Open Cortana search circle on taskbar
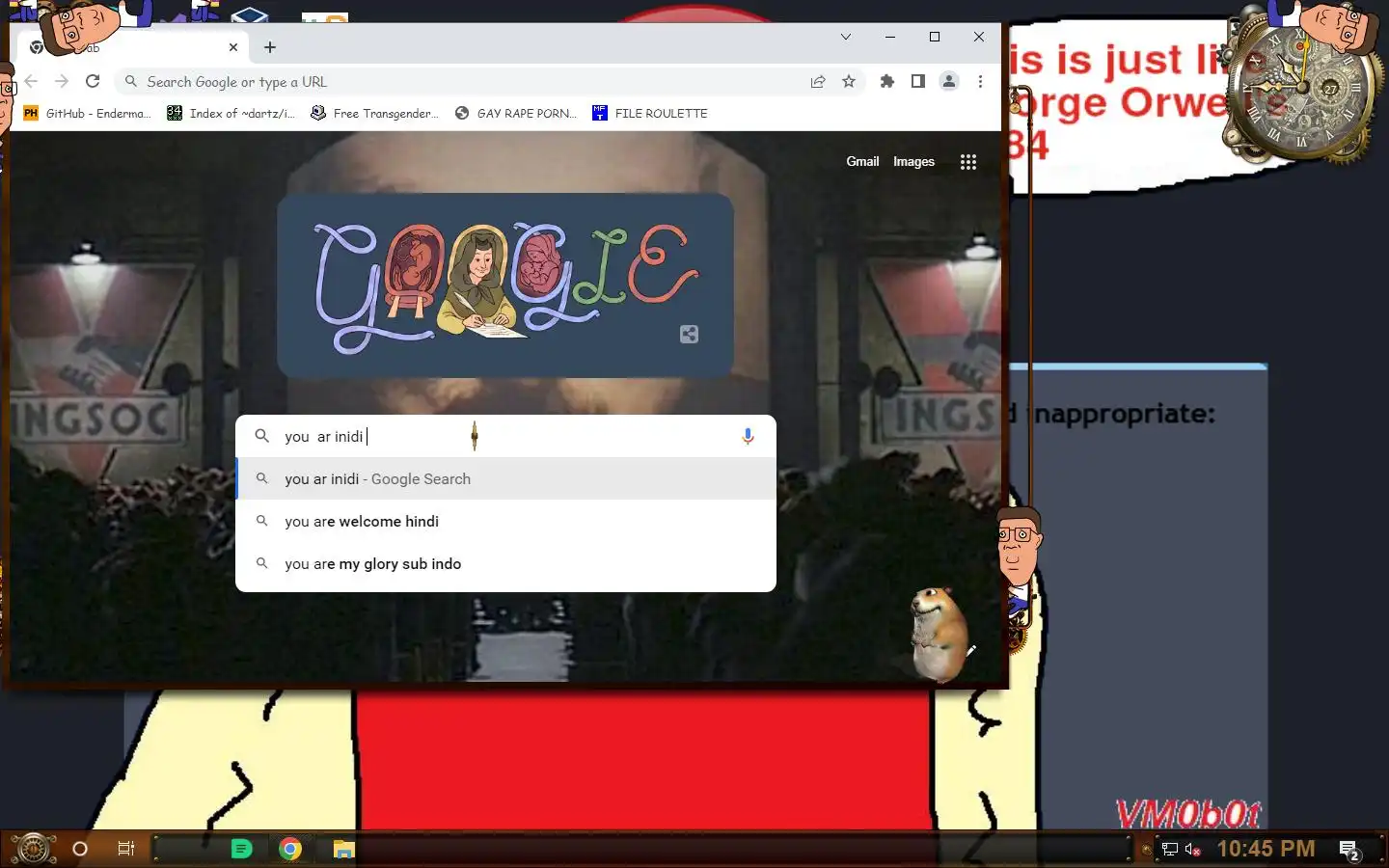Image resolution: width=1389 pixels, height=868 pixels. click(x=80, y=849)
